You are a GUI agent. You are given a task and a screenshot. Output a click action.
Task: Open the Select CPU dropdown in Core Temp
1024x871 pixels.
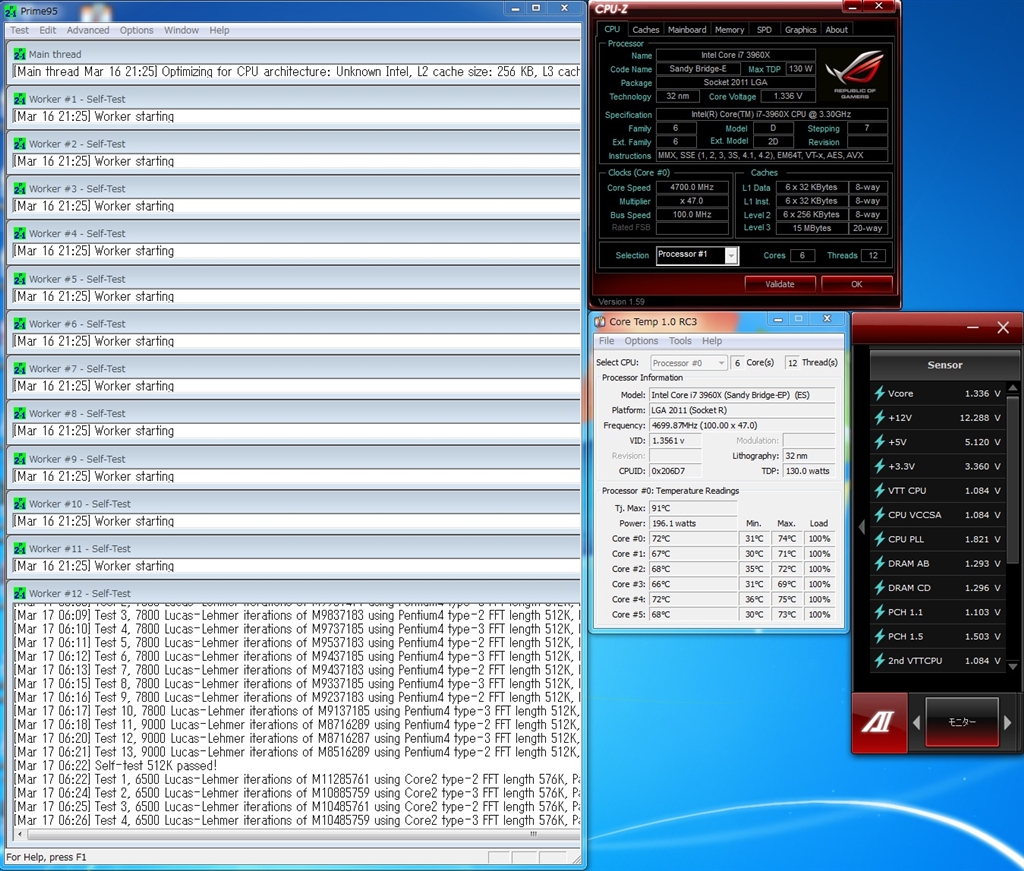[720, 363]
